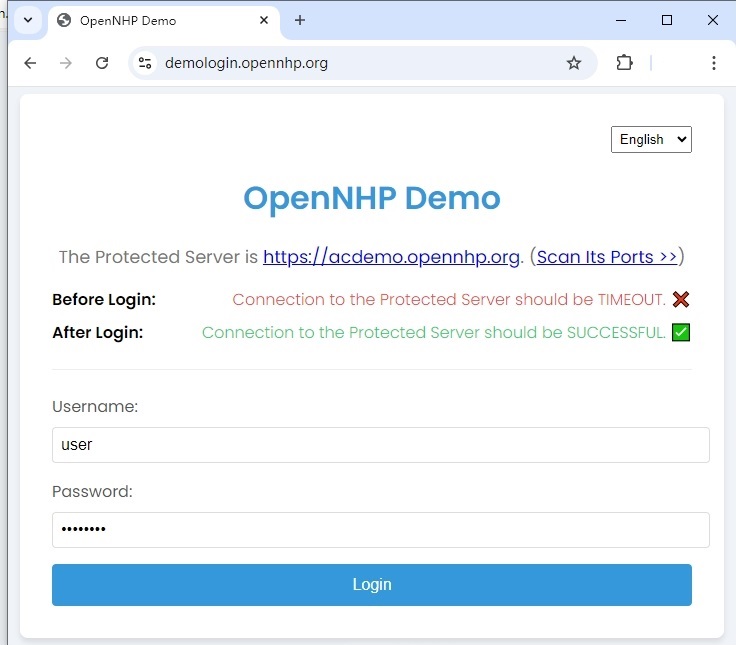Bookmark this page with the star icon
Screen dimensions: 736x645
pyautogui.click(x=574, y=63)
